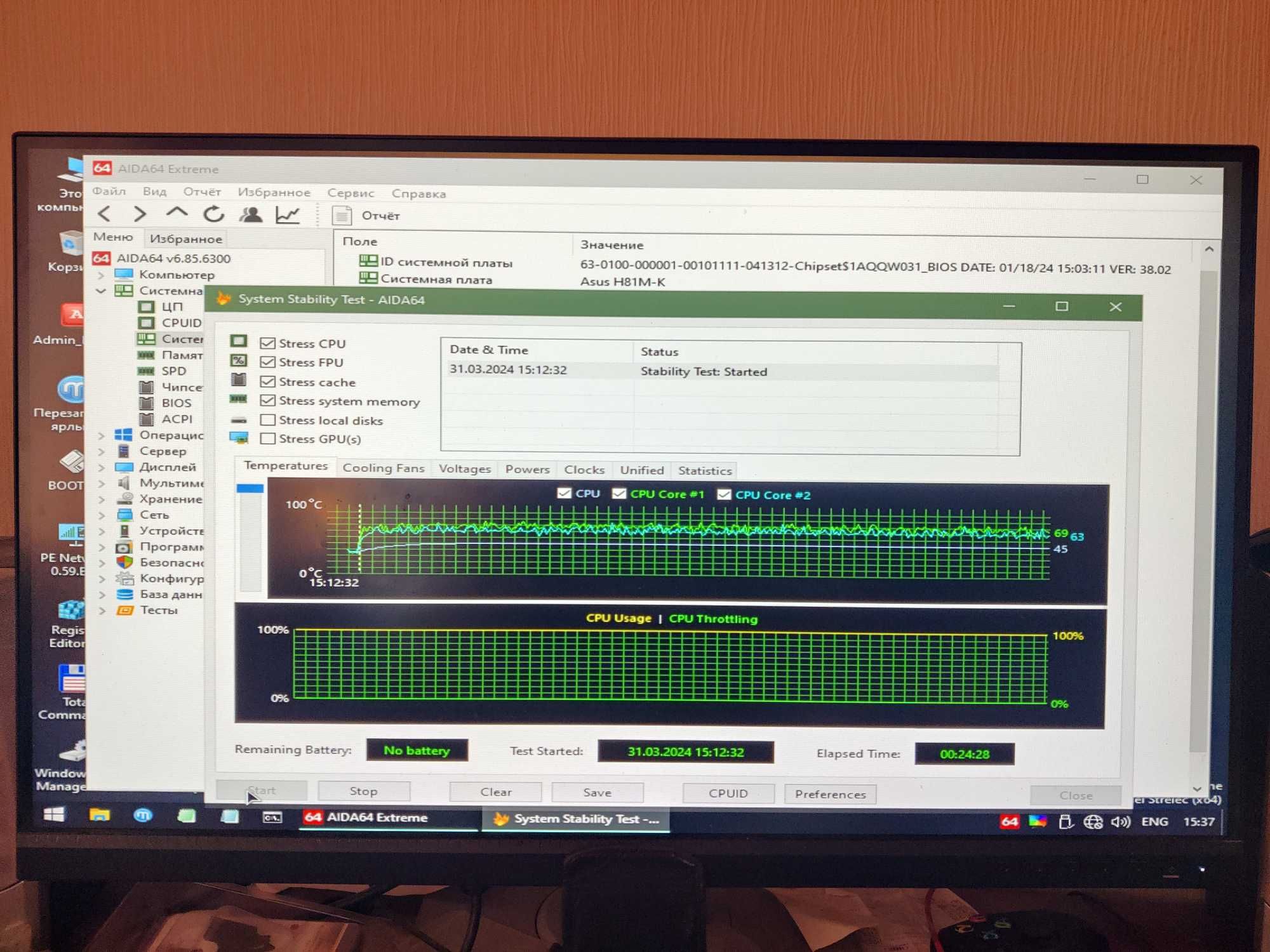Click the ID системной платы field icon
This screenshot has height=952, width=1270.
click(x=368, y=260)
